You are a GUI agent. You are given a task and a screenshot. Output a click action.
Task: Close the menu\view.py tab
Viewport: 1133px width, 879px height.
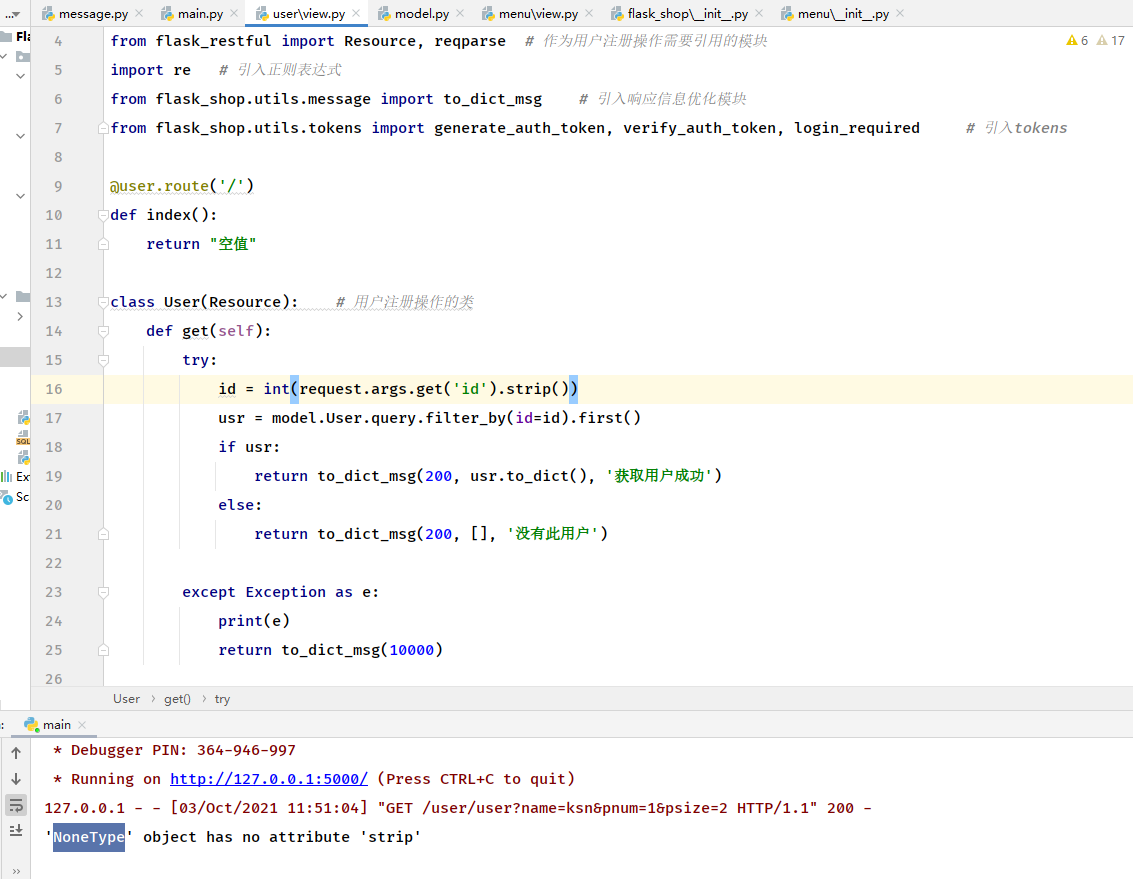590,14
